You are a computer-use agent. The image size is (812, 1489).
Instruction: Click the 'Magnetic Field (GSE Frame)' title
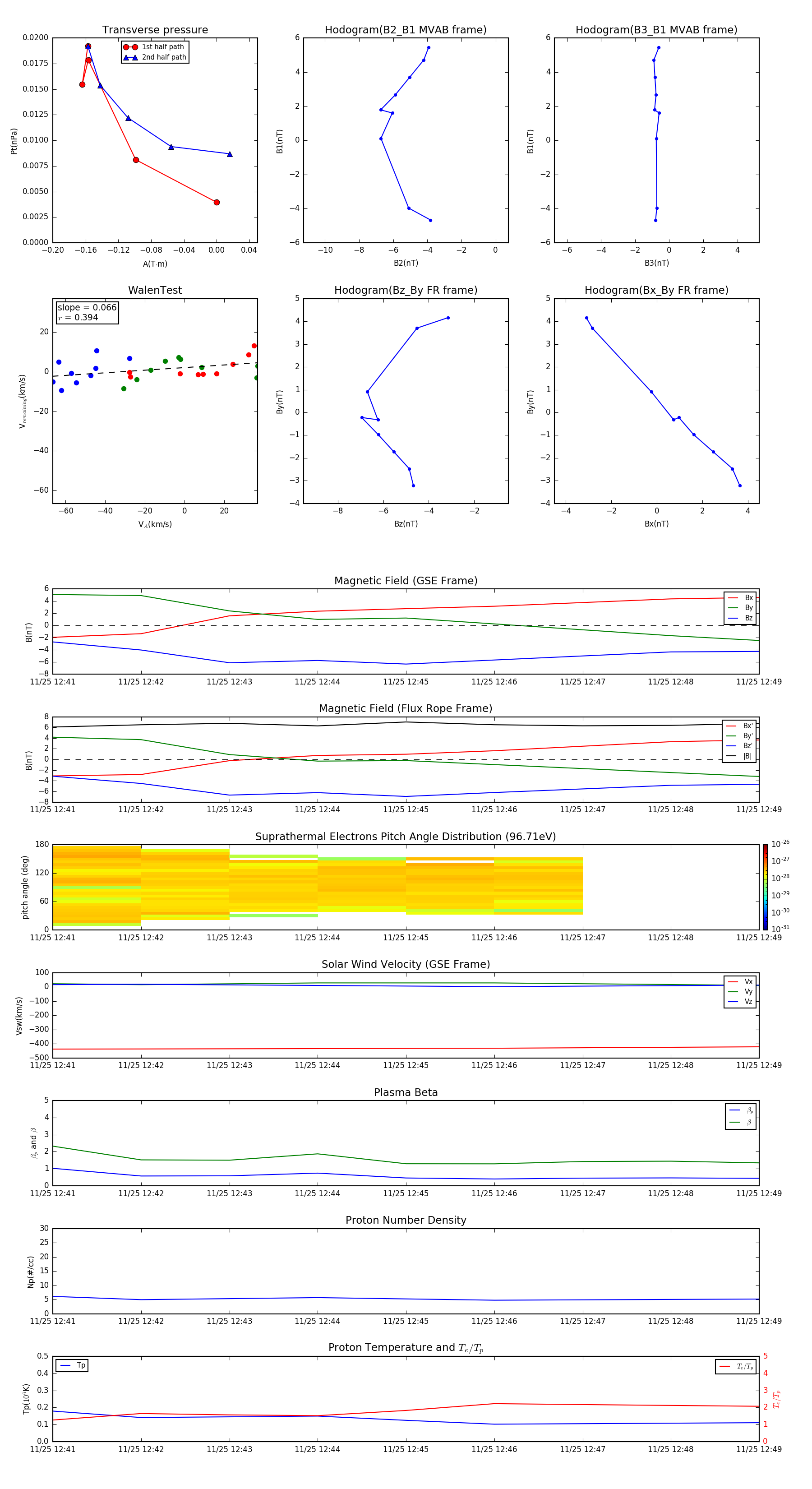point(406,581)
